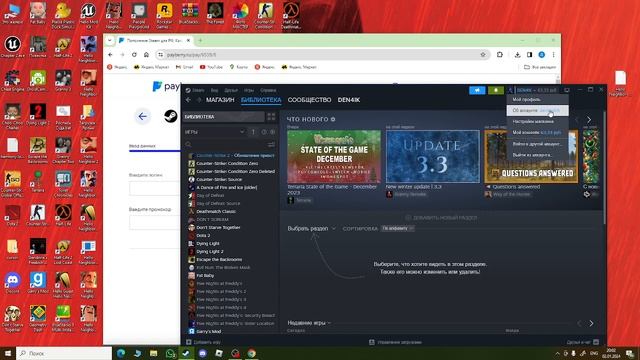Click the recent-activity clock filter in library

264,132
